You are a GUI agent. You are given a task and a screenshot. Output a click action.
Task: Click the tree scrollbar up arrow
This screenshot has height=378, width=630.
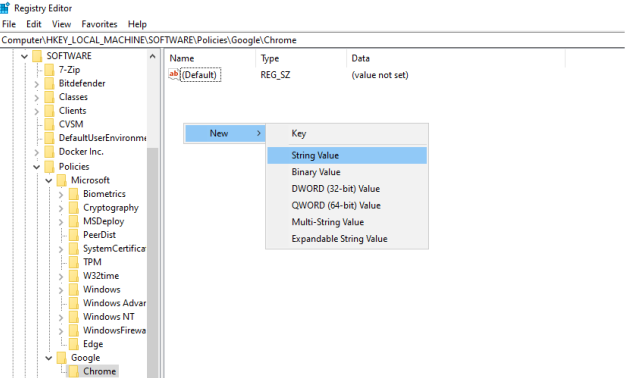point(152,56)
